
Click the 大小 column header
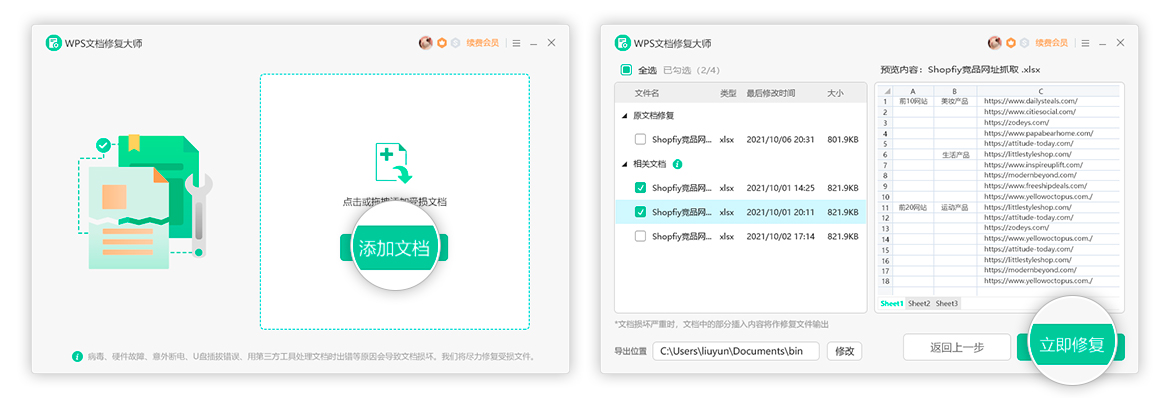click(836, 93)
